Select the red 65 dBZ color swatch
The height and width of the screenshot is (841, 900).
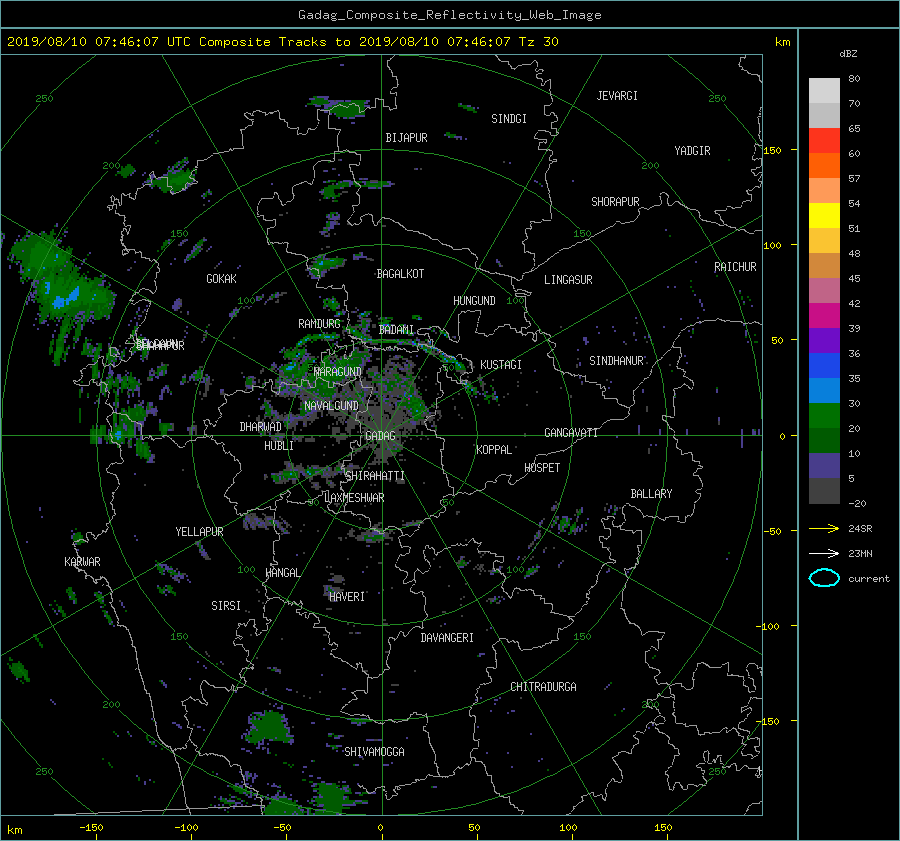point(824,140)
